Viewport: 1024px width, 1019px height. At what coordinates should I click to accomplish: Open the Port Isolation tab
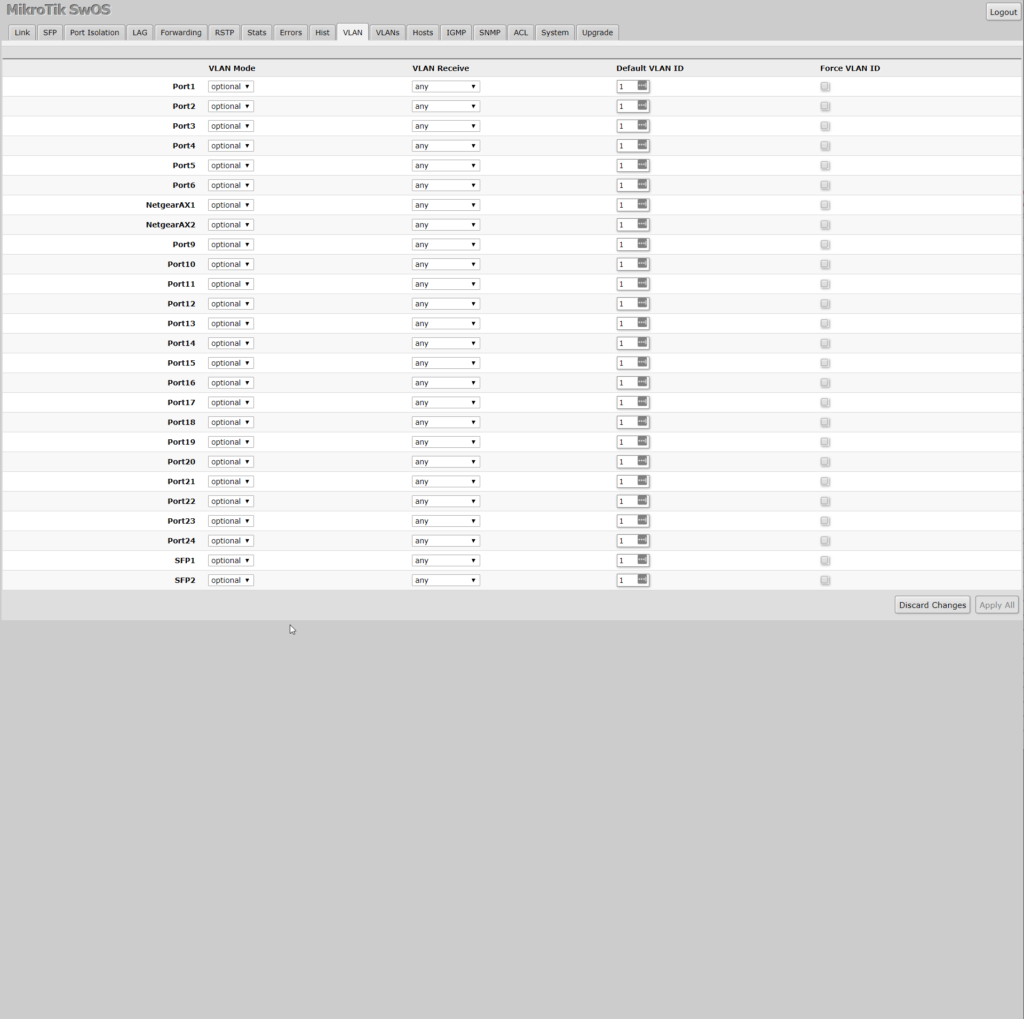tap(94, 32)
